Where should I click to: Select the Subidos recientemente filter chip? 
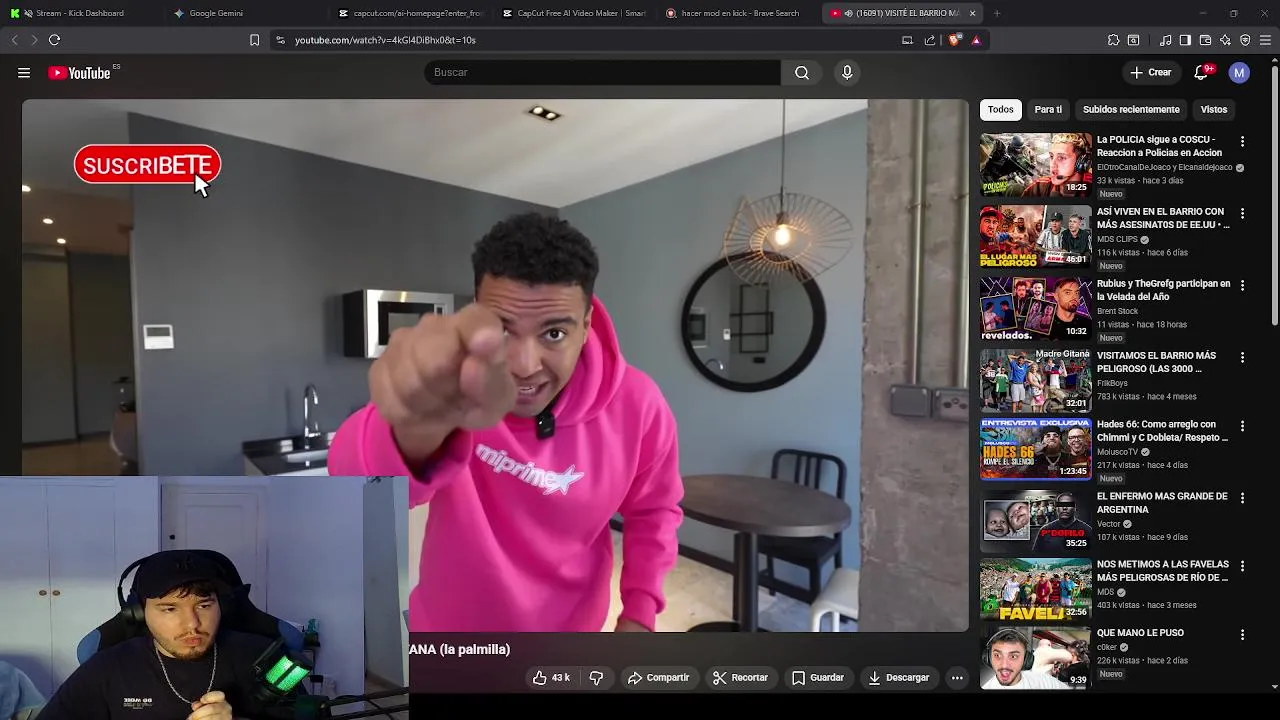pos(1131,109)
